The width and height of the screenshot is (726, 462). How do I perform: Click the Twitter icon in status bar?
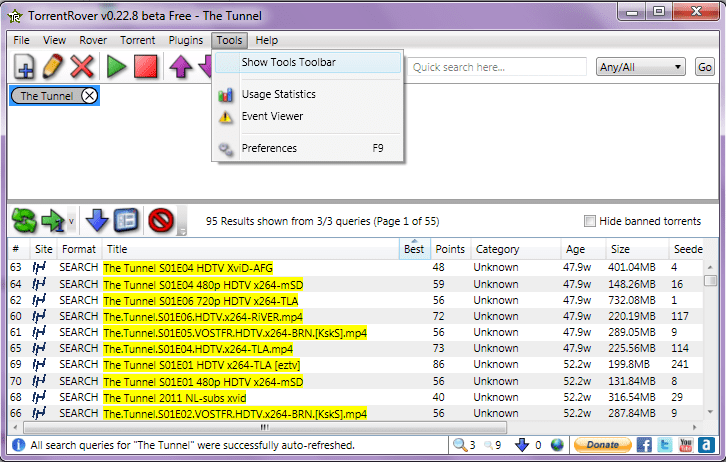coord(665,445)
